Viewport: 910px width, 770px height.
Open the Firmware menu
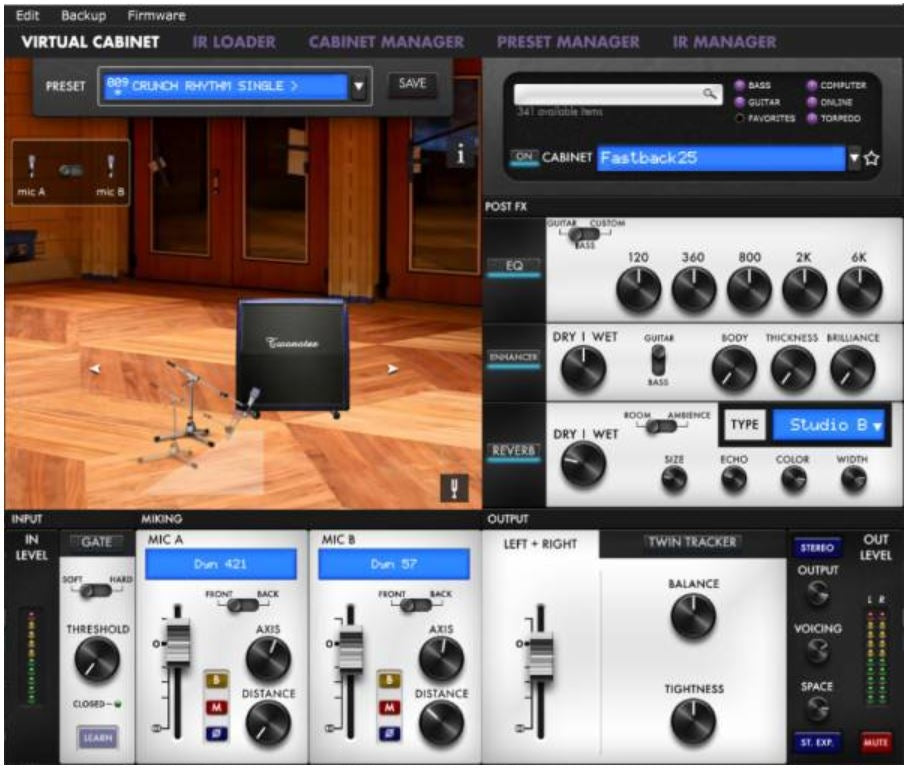tap(155, 15)
